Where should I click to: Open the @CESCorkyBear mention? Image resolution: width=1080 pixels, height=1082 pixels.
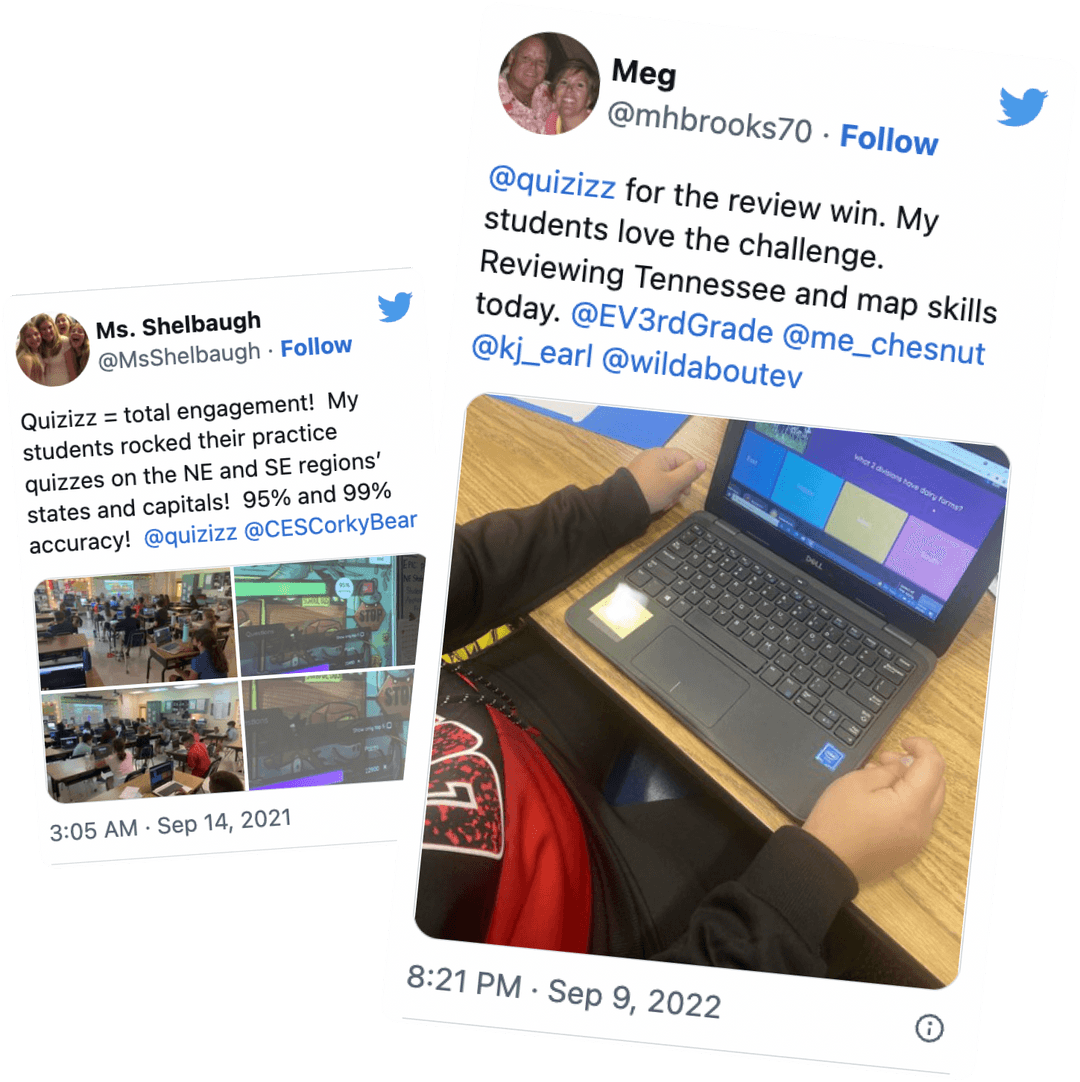pyautogui.click(x=331, y=525)
